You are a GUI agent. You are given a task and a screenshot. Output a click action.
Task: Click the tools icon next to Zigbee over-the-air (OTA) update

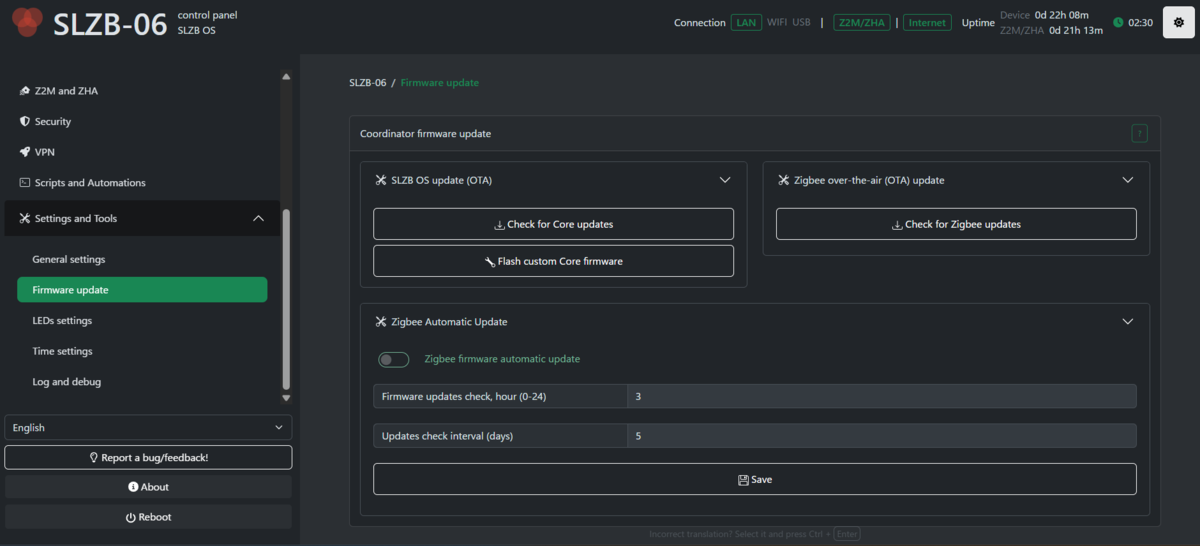(x=784, y=181)
